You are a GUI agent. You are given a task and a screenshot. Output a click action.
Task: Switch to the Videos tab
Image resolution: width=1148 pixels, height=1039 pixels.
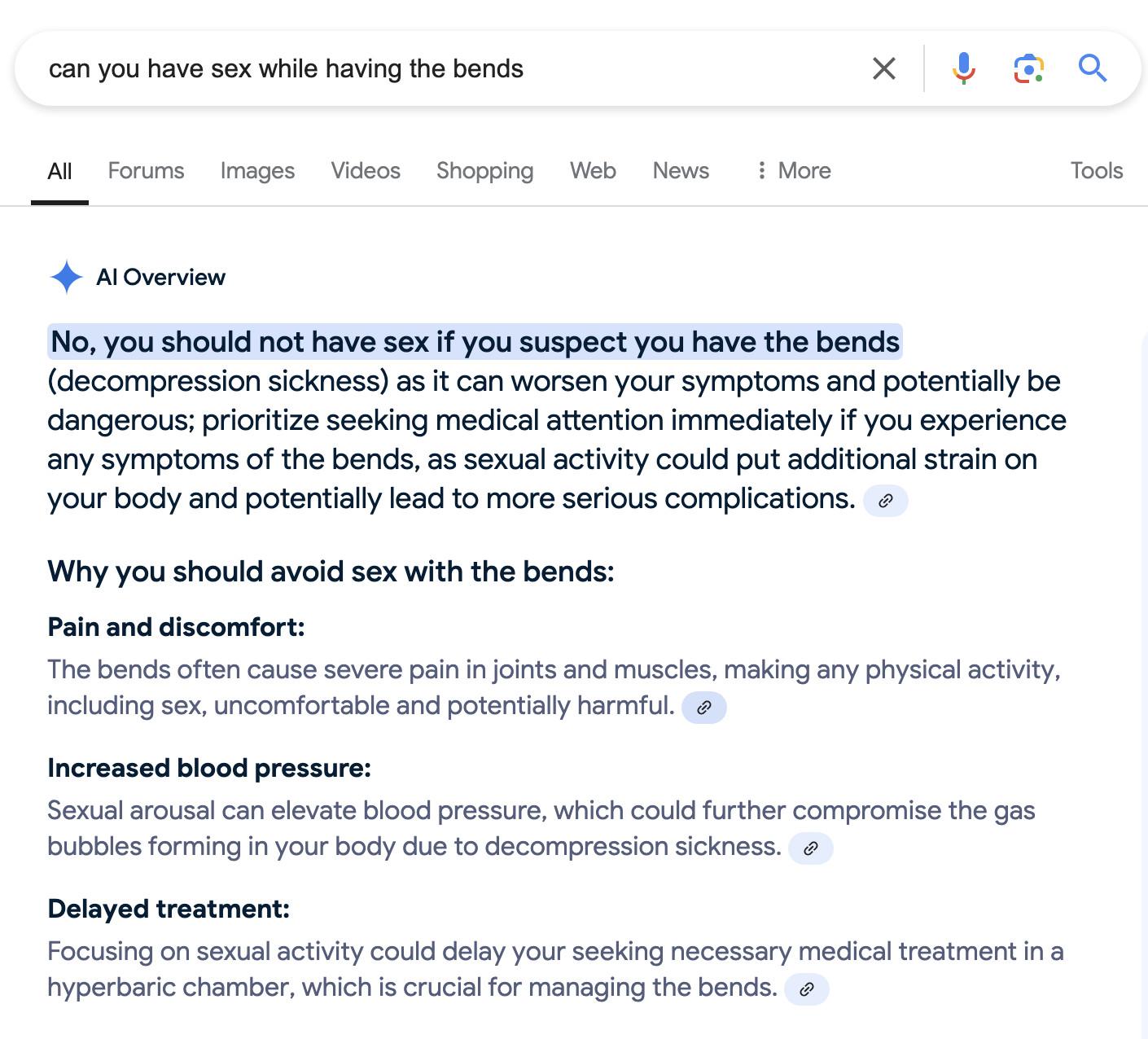pyautogui.click(x=366, y=171)
